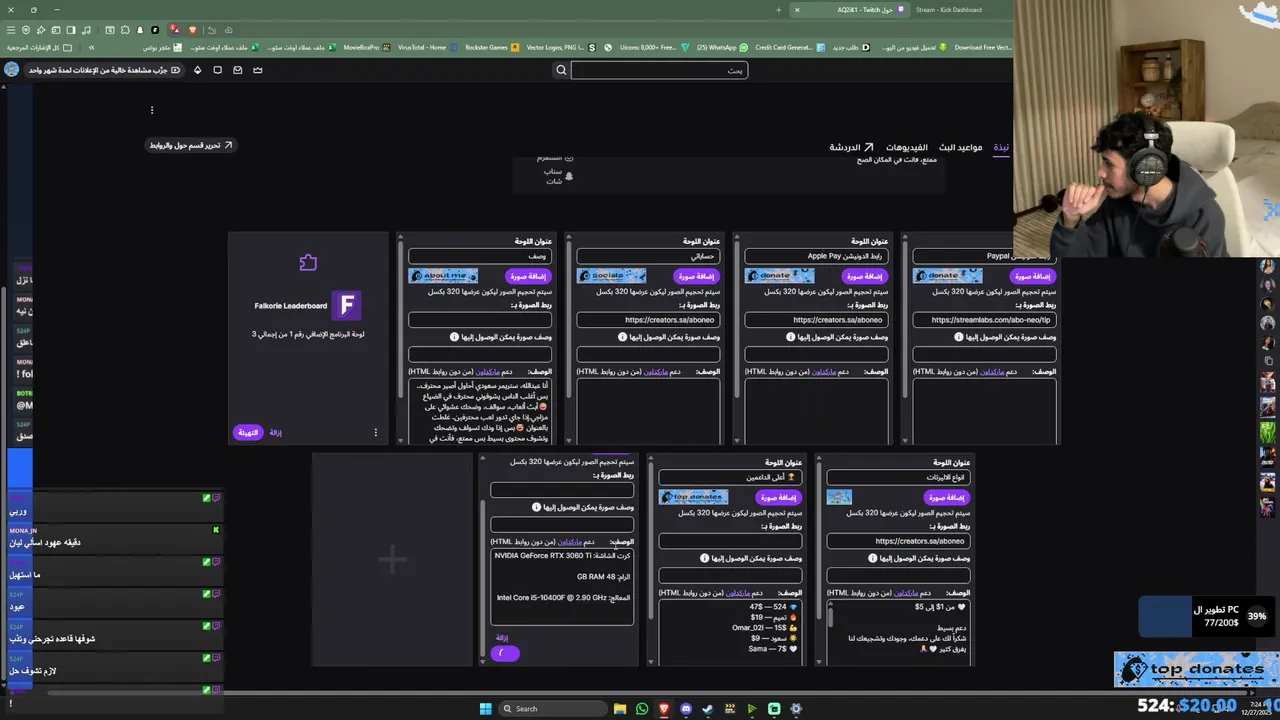Open Discord from the taskbar
The height and width of the screenshot is (720, 1280).
click(x=686, y=709)
